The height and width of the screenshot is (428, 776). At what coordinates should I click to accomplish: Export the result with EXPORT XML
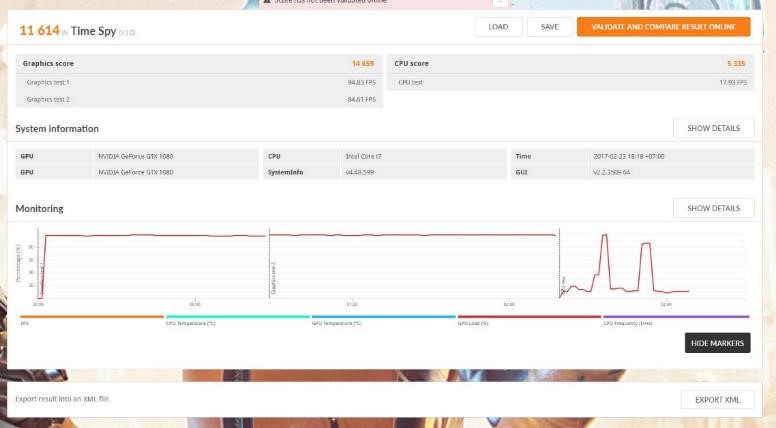tap(717, 400)
